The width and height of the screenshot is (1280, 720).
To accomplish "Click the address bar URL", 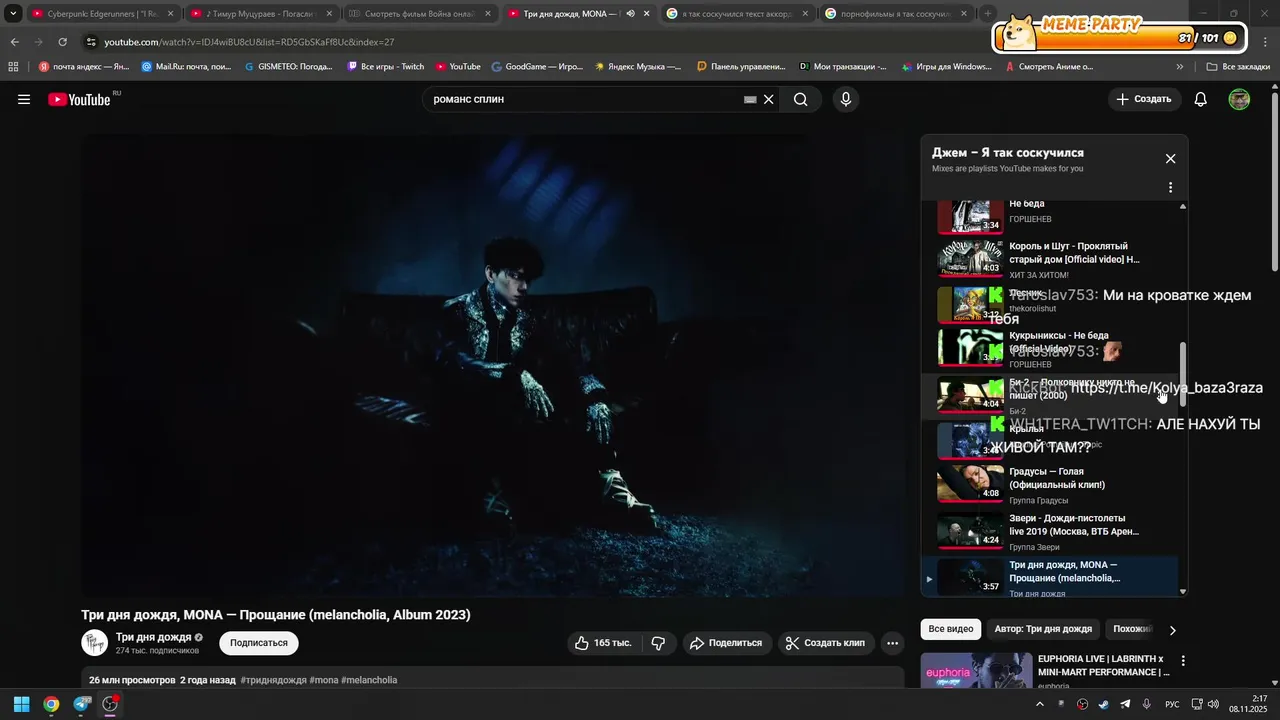I will 249,42.
